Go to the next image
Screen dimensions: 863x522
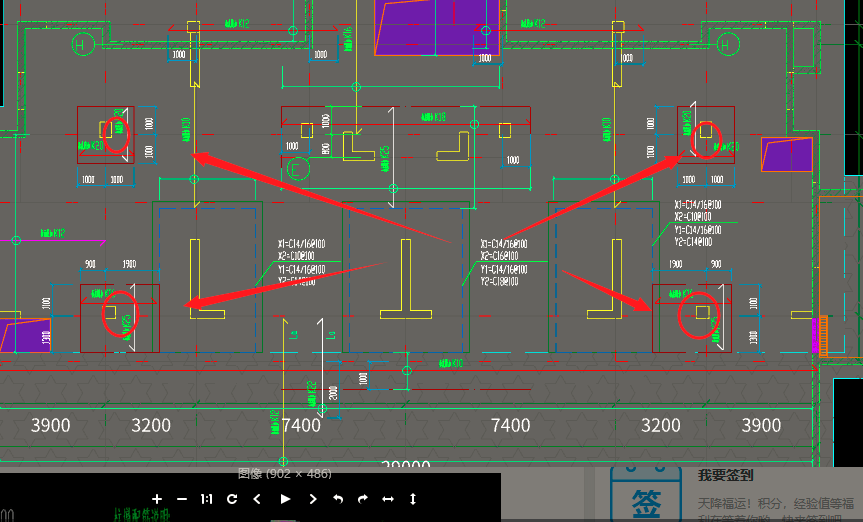coord(313,499)
